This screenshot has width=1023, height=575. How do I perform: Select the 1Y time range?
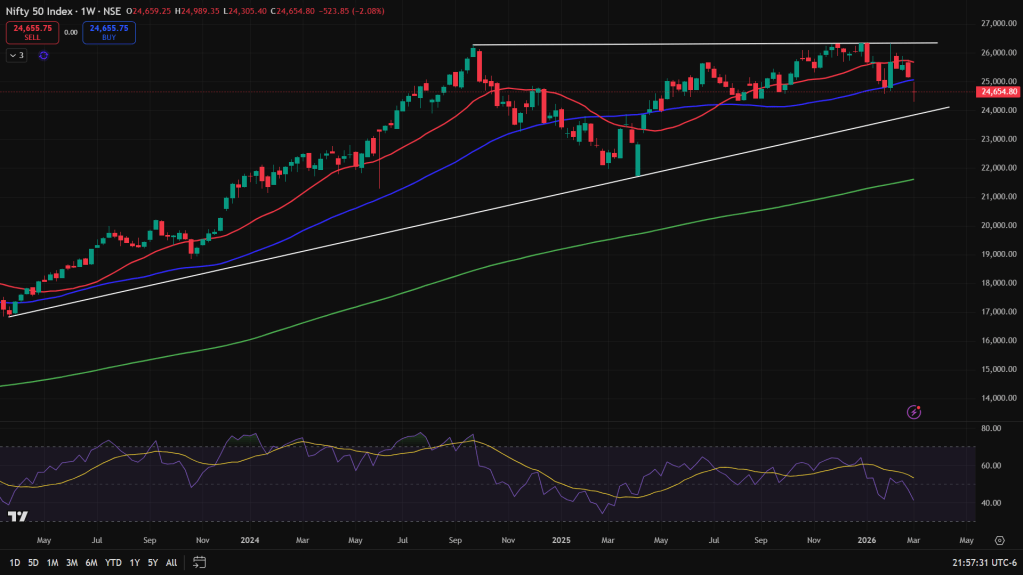(x=134, y=562)
